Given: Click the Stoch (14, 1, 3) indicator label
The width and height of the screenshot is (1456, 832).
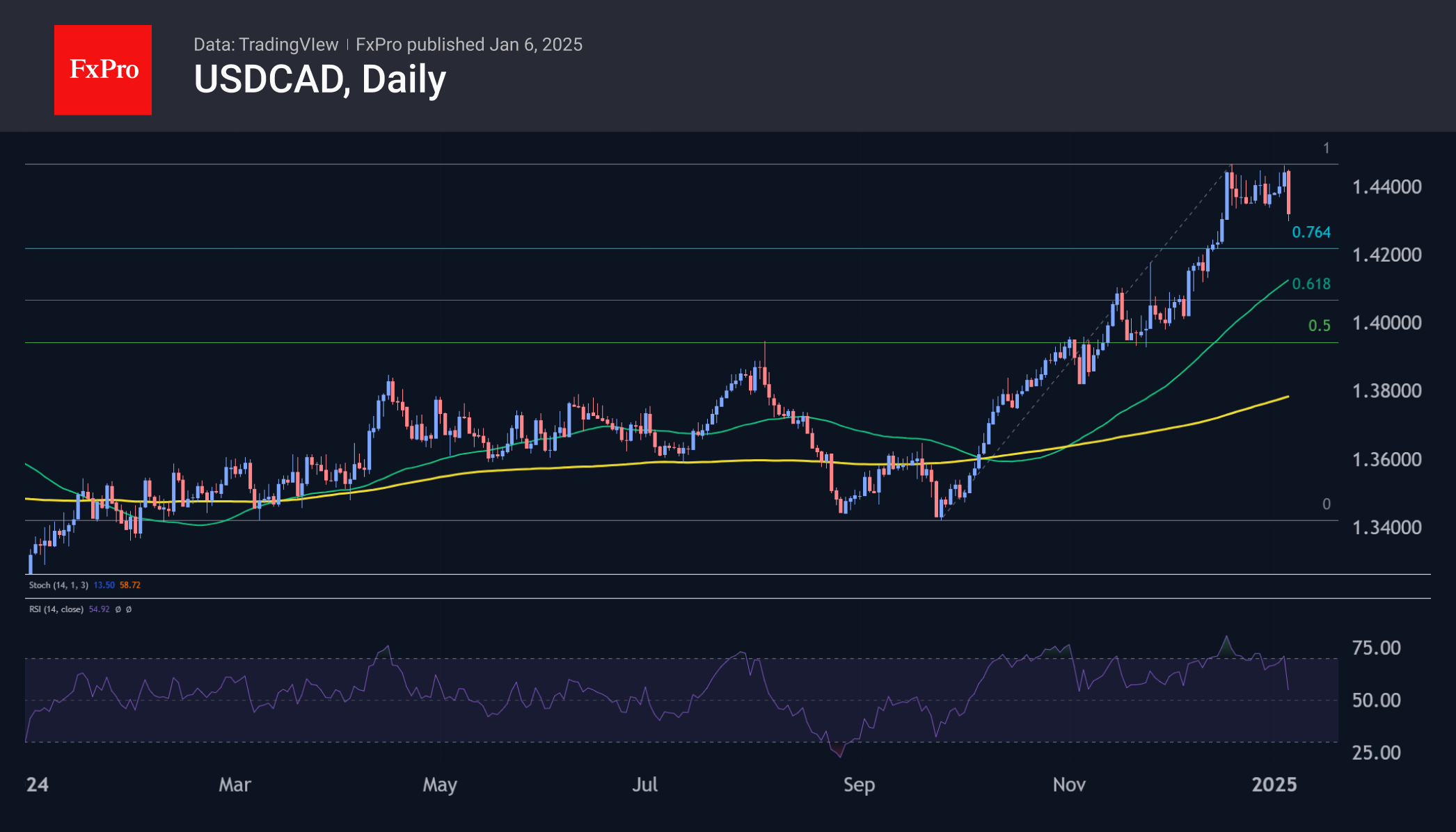Looking at the screenshot, I should [58, 585].
